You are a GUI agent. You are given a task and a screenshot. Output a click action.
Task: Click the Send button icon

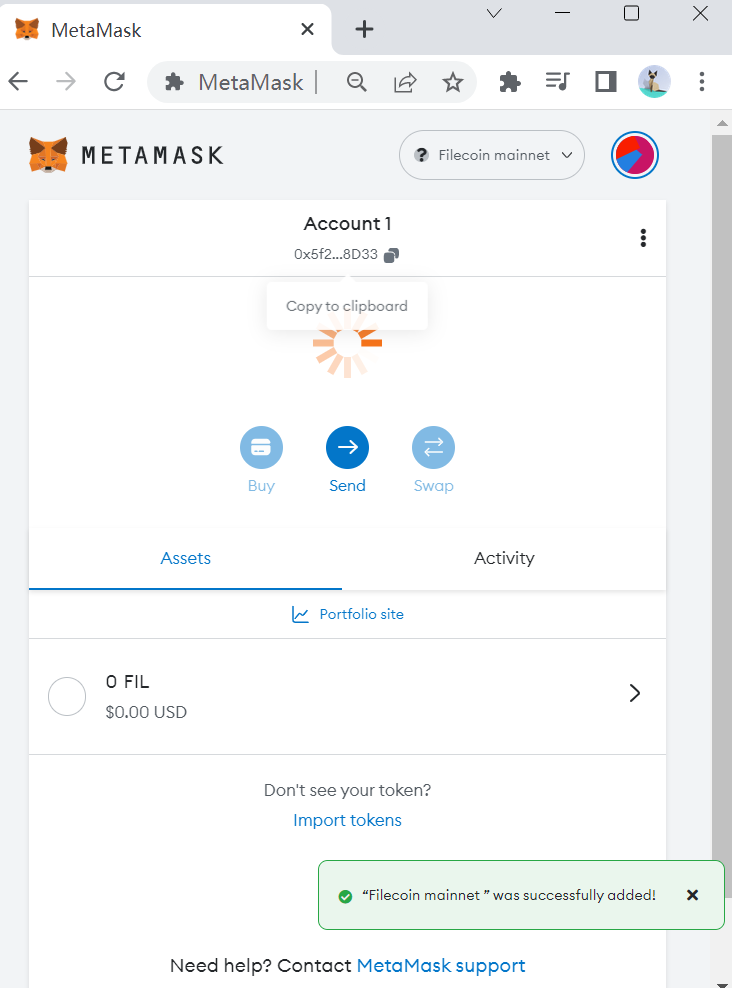tap(347, 448)
